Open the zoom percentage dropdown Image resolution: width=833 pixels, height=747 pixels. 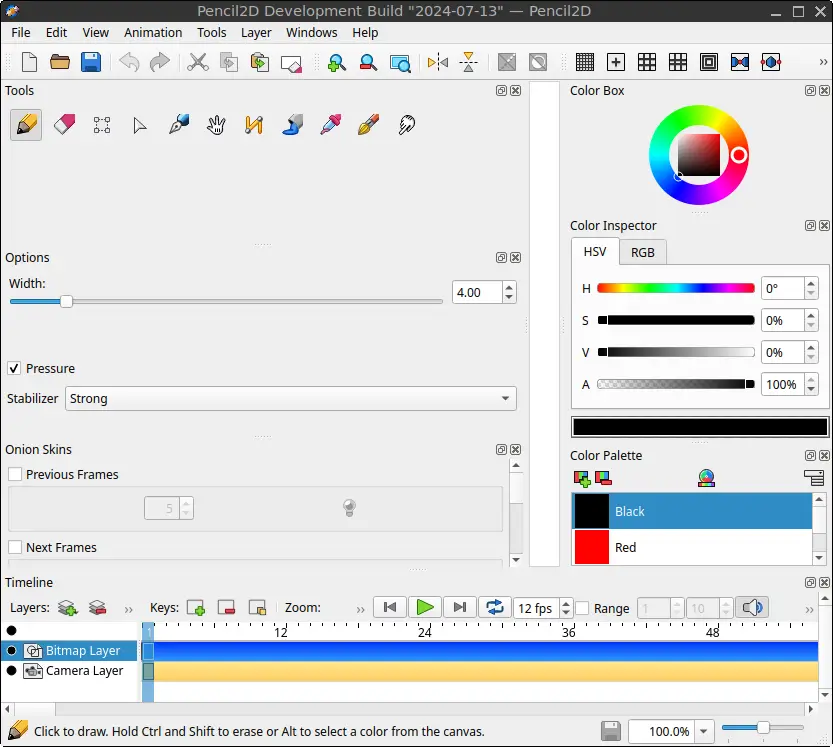click(703, 732)
